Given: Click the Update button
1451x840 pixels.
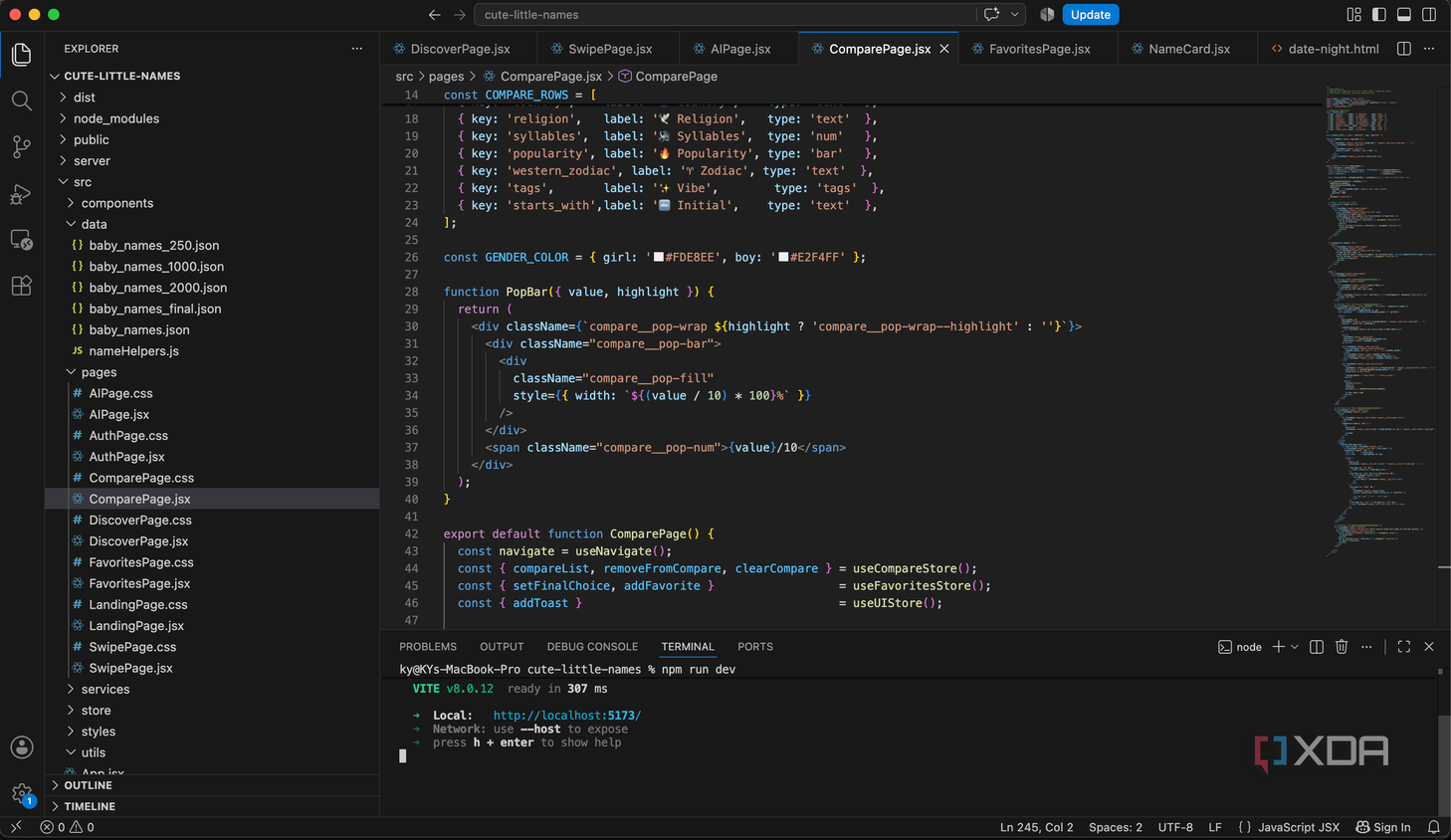Looking at the screenshot, I should (x=1091, y=15).
